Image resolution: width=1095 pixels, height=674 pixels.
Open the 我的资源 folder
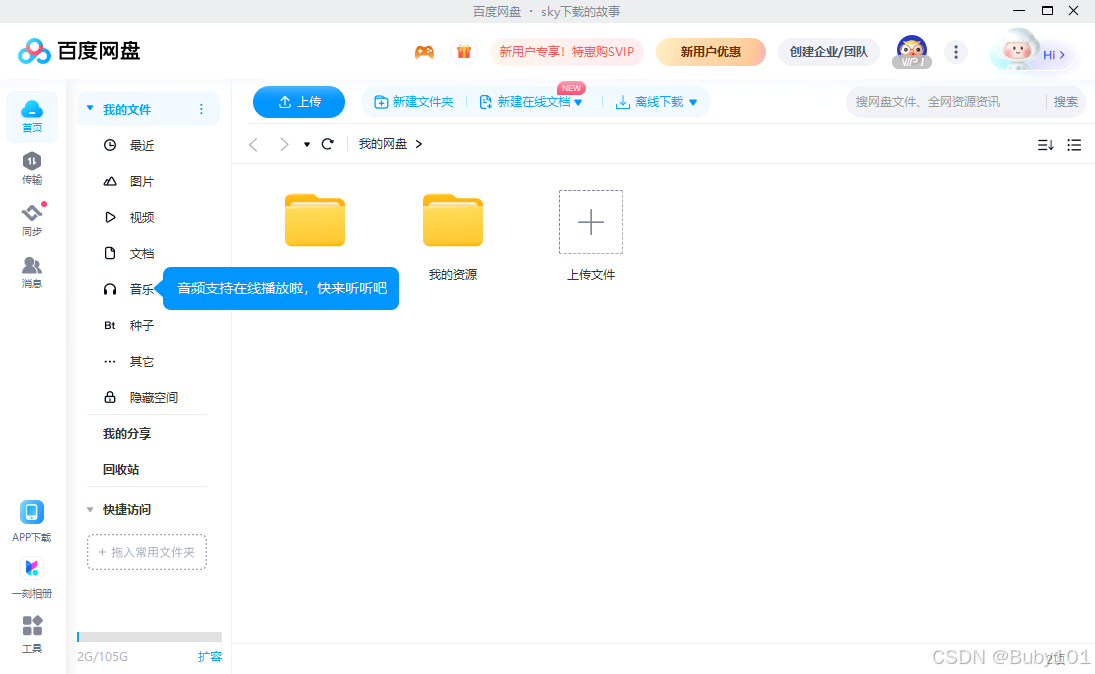point(453,237)
